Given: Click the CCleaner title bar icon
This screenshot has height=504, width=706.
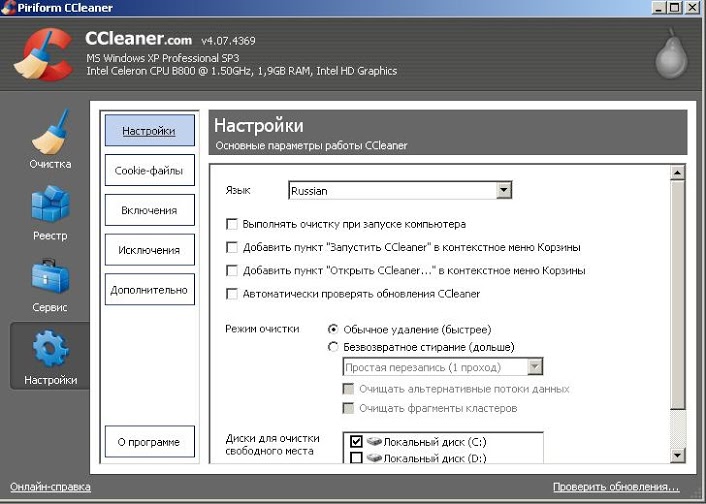Looking at the screenshot, I should 8,8.
